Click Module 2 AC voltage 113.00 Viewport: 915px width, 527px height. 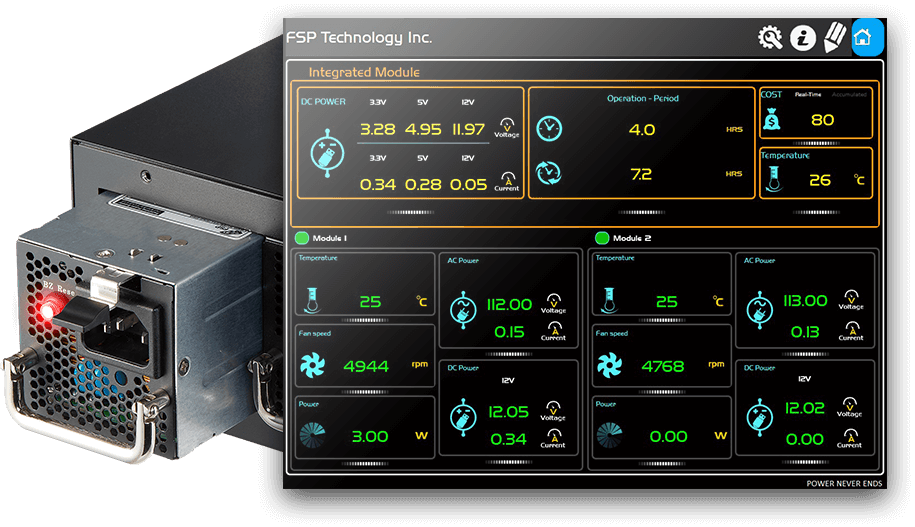(x=805, y=301)
